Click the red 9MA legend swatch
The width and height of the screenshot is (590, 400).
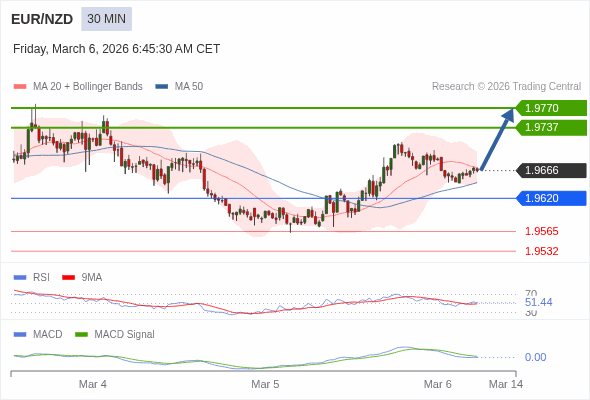pos(68,278)
